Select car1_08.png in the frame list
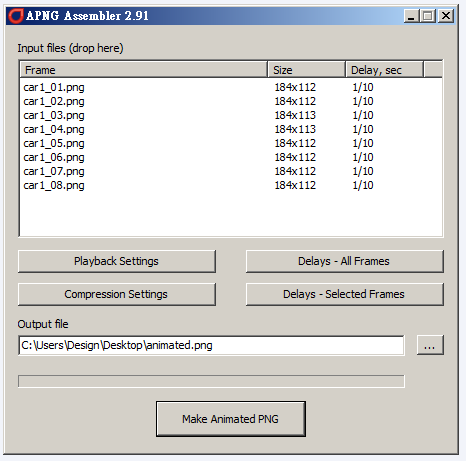 tap(54, 185)
